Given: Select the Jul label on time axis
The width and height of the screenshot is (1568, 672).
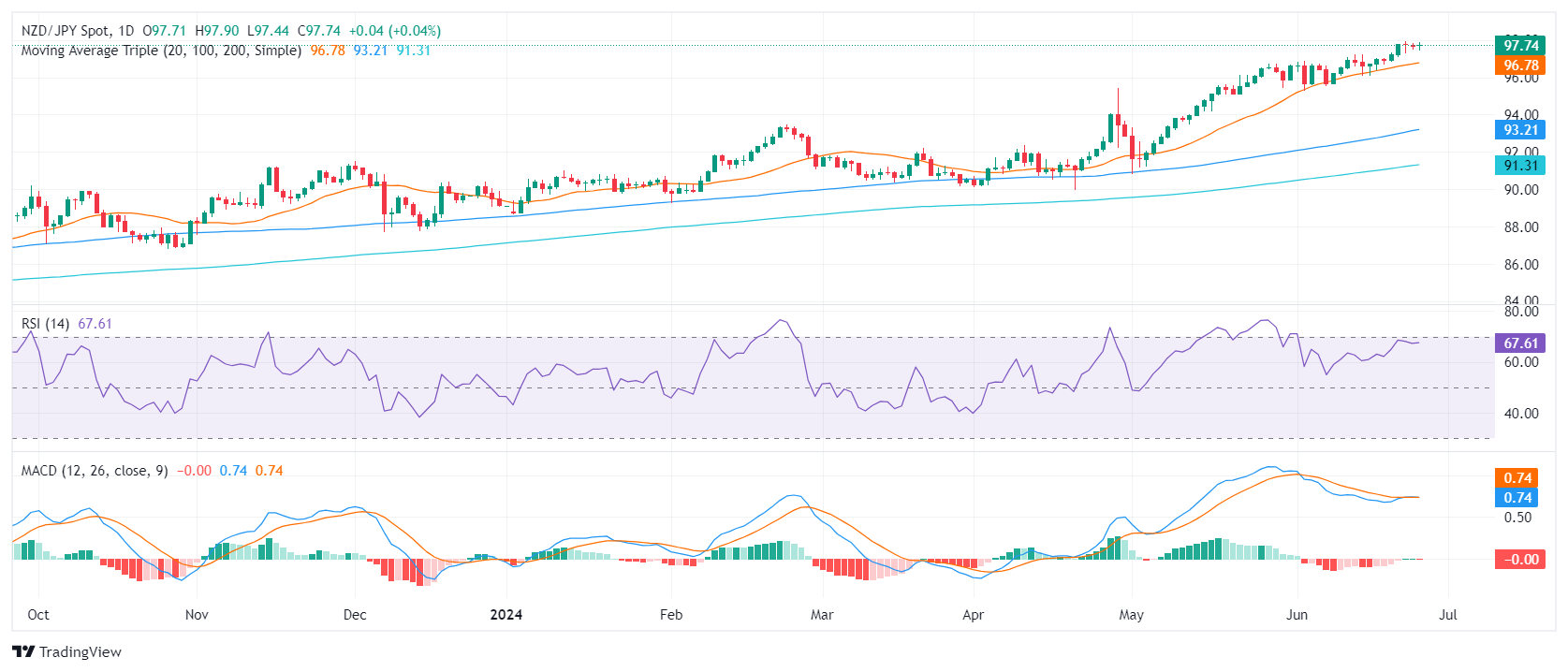Looking at the screenshot, I should pyautogui.click(x=1447, y=615).
